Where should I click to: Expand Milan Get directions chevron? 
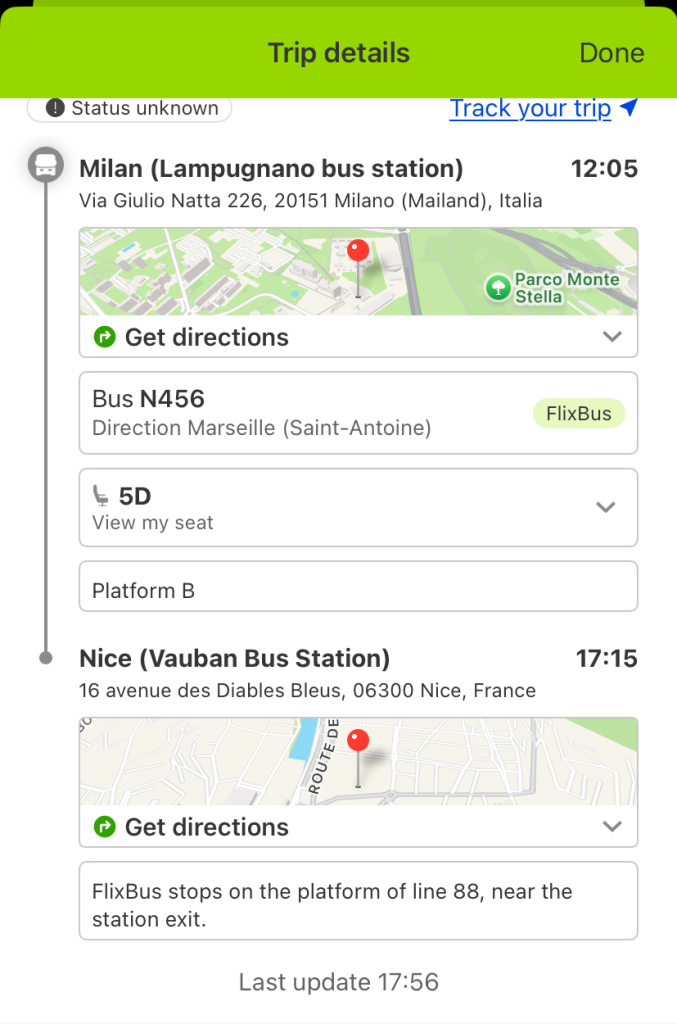(x=613, y=337)
